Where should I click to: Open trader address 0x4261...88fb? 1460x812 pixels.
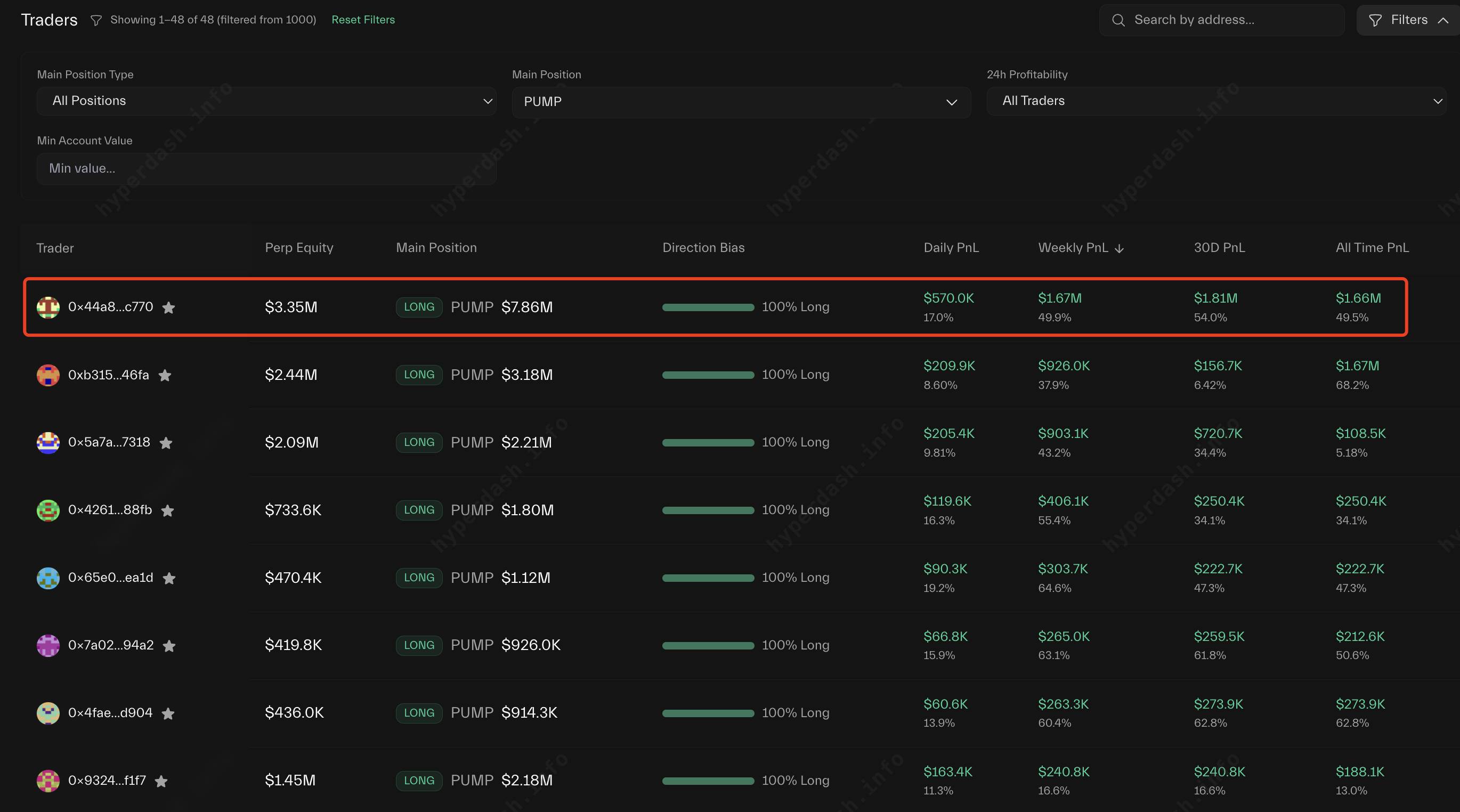(110, 510)
